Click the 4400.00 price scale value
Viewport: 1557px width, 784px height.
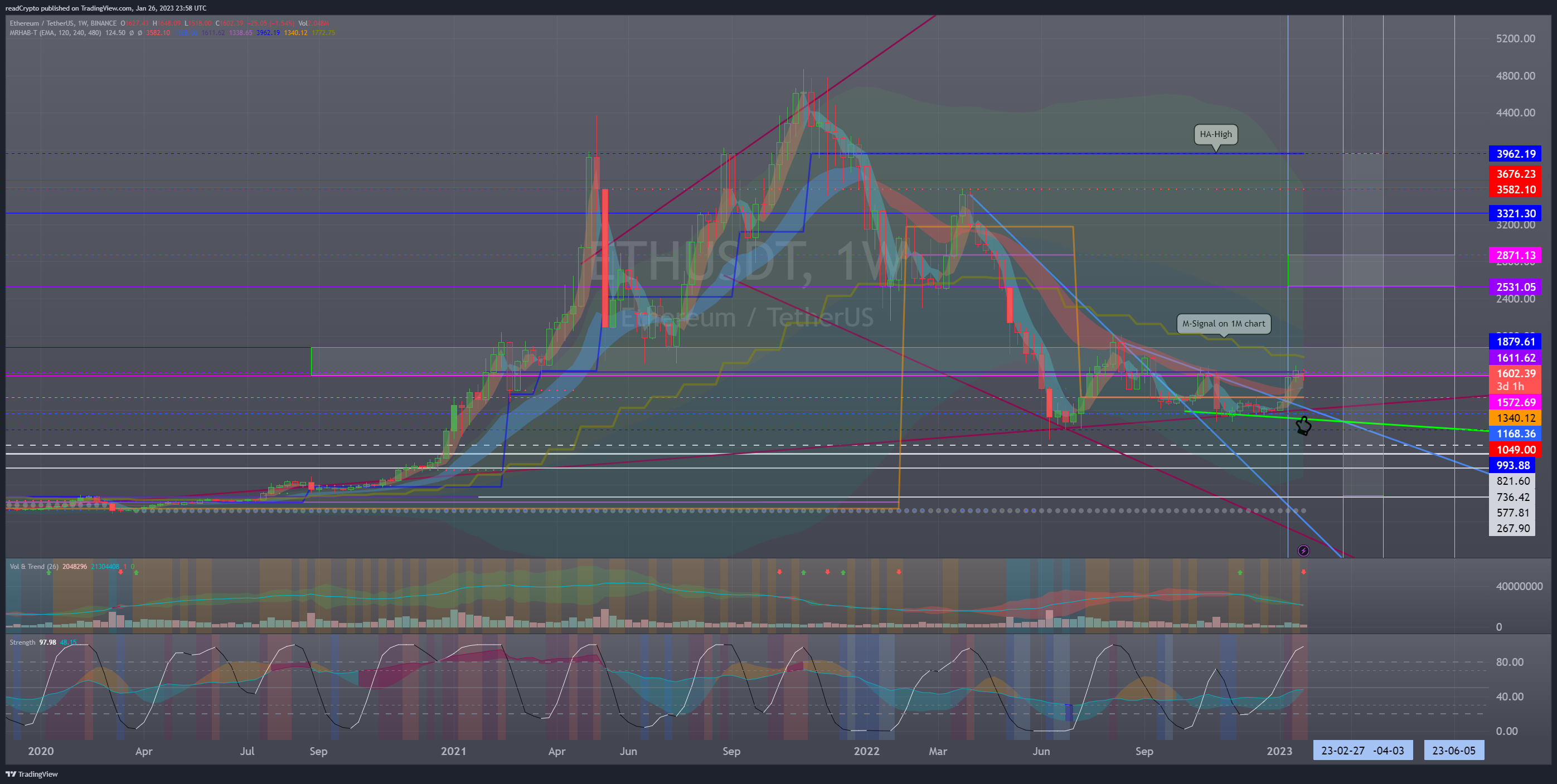[1515, 113]
